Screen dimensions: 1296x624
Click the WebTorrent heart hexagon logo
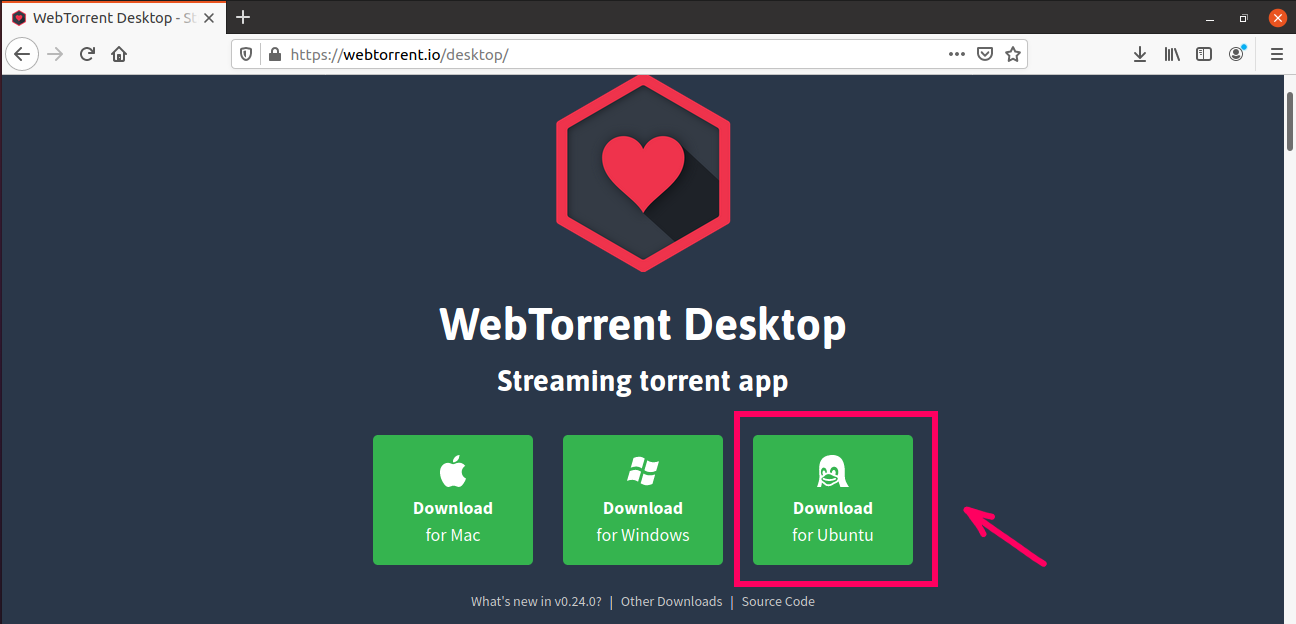coord(643,173)
